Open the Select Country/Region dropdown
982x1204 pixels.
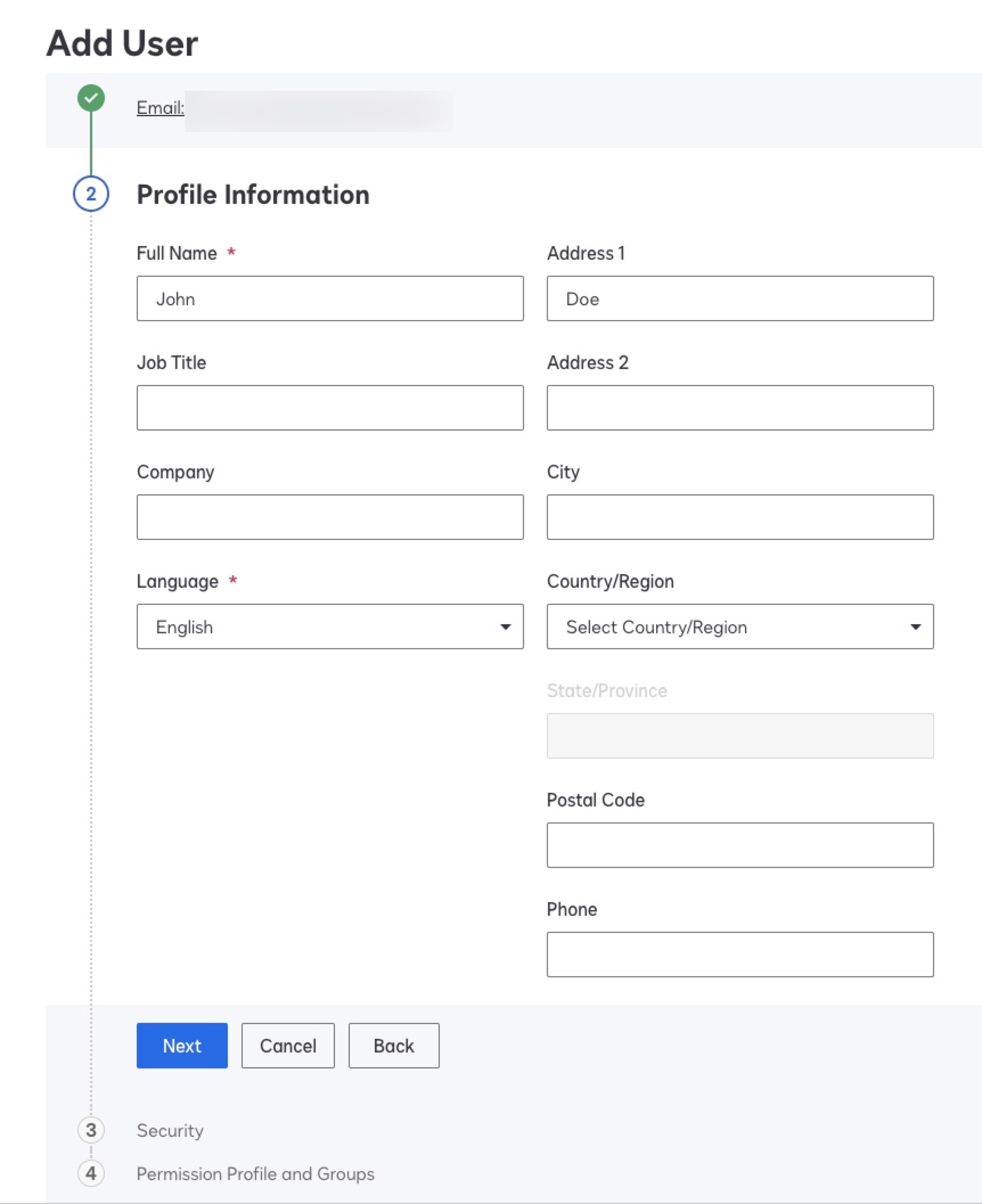(x=740, y=626)
